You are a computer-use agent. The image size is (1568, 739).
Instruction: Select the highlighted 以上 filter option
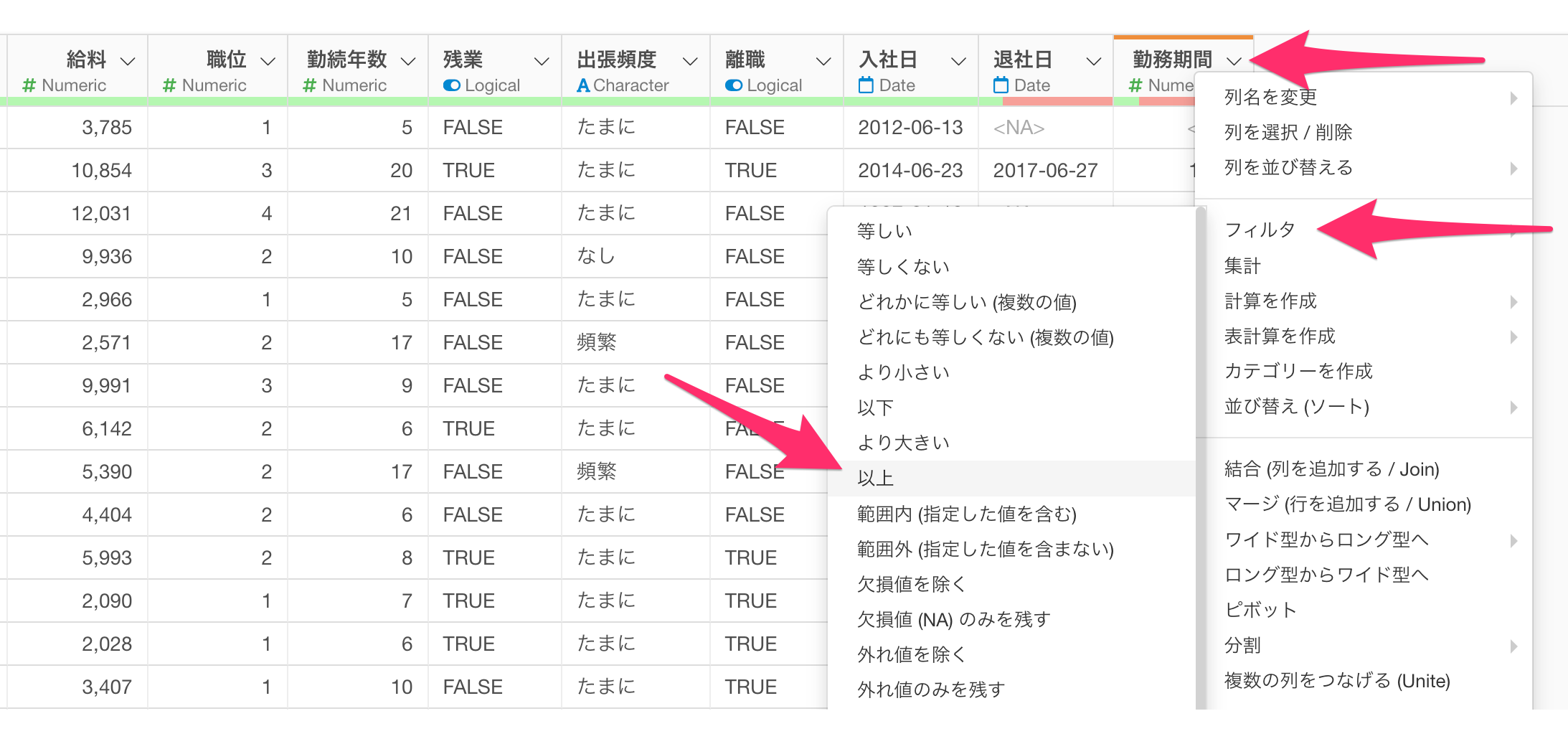(x=1012, y=479)
